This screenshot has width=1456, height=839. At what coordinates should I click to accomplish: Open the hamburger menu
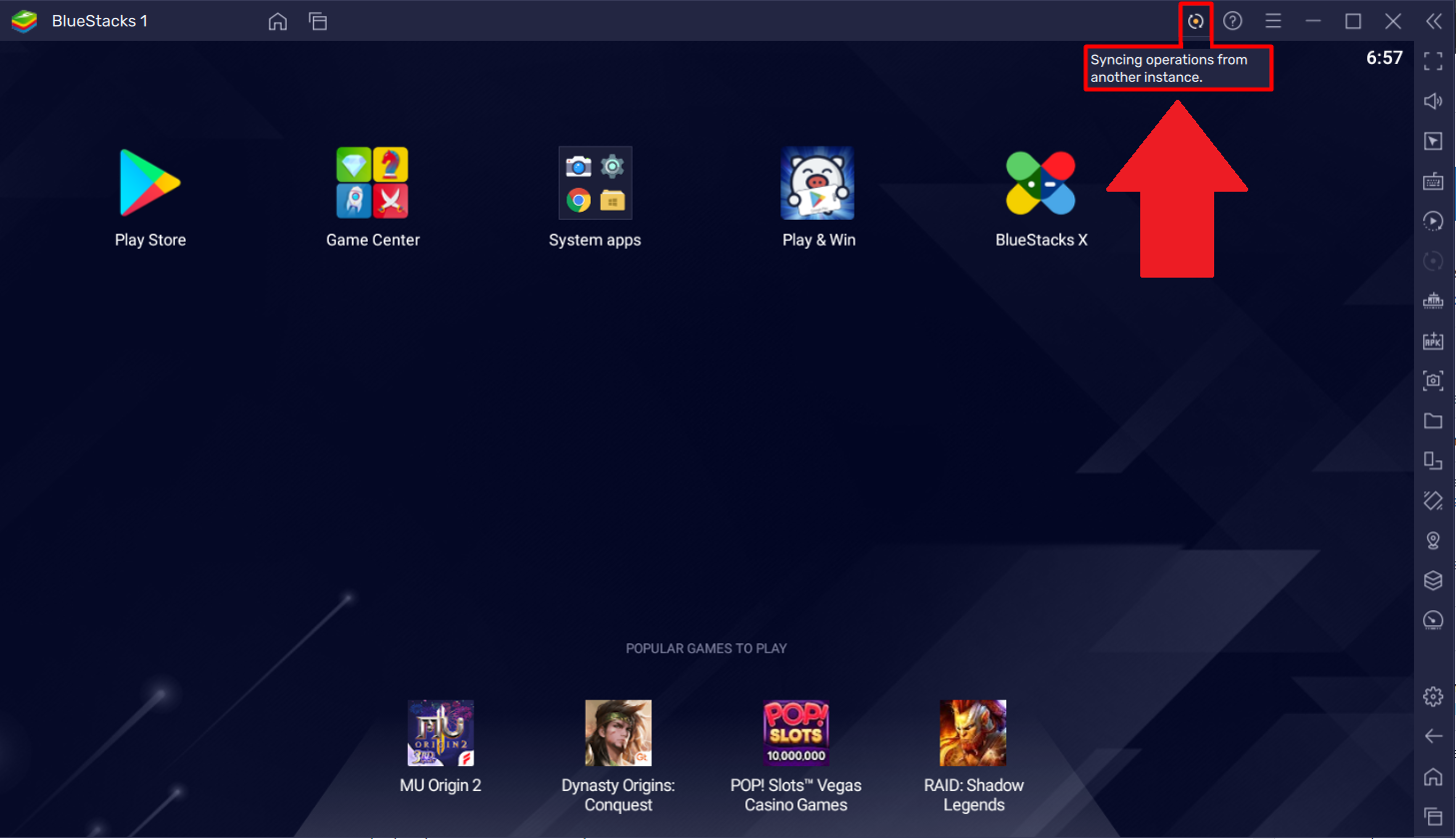(1273, 21)
